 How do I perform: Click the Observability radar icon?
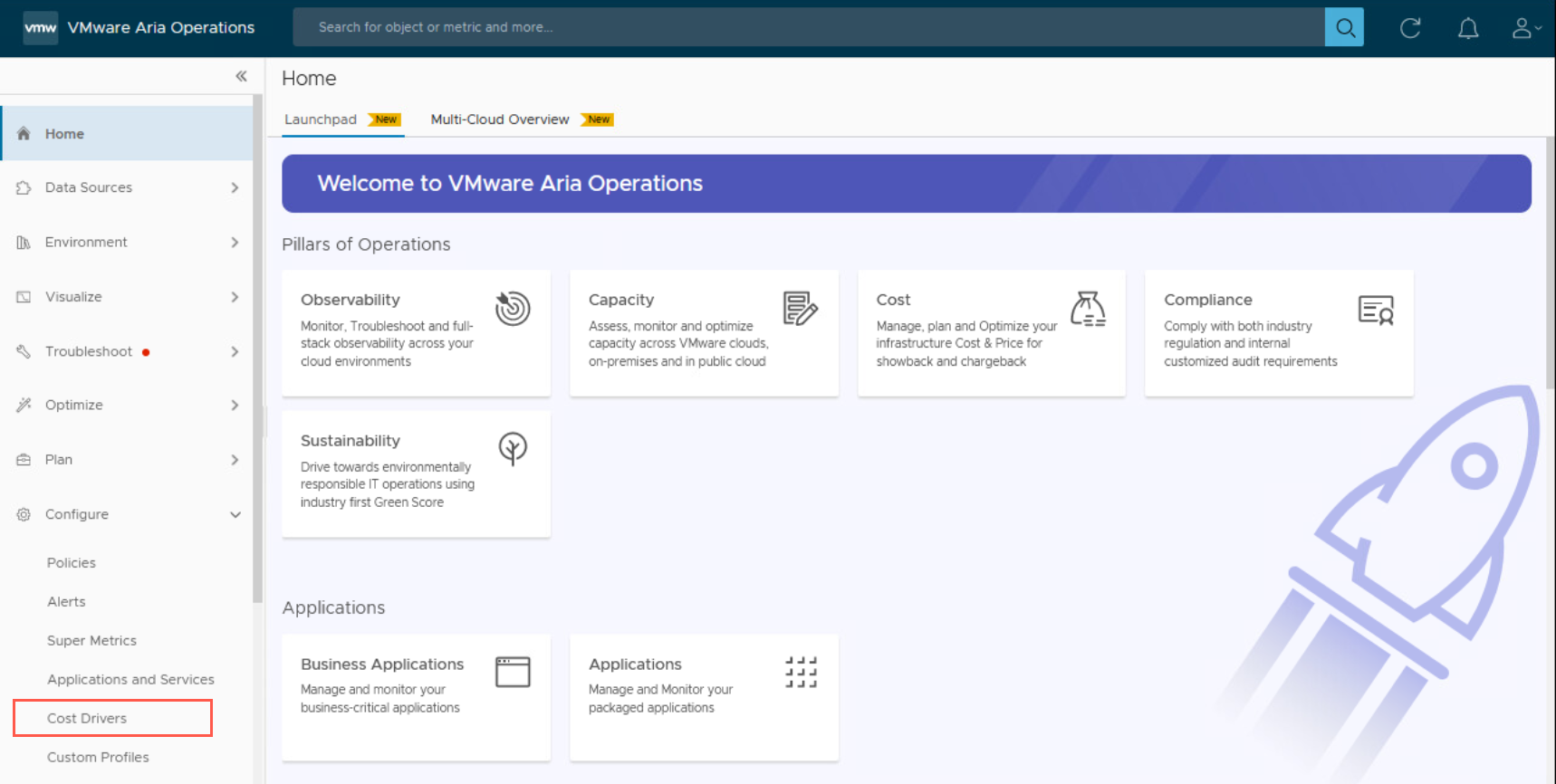click(x=513, y=309)
